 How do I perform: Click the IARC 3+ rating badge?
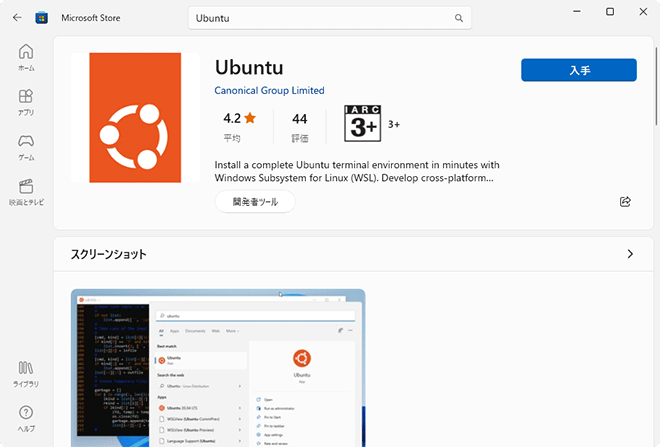pyautogui.click(x=362, y=123)
